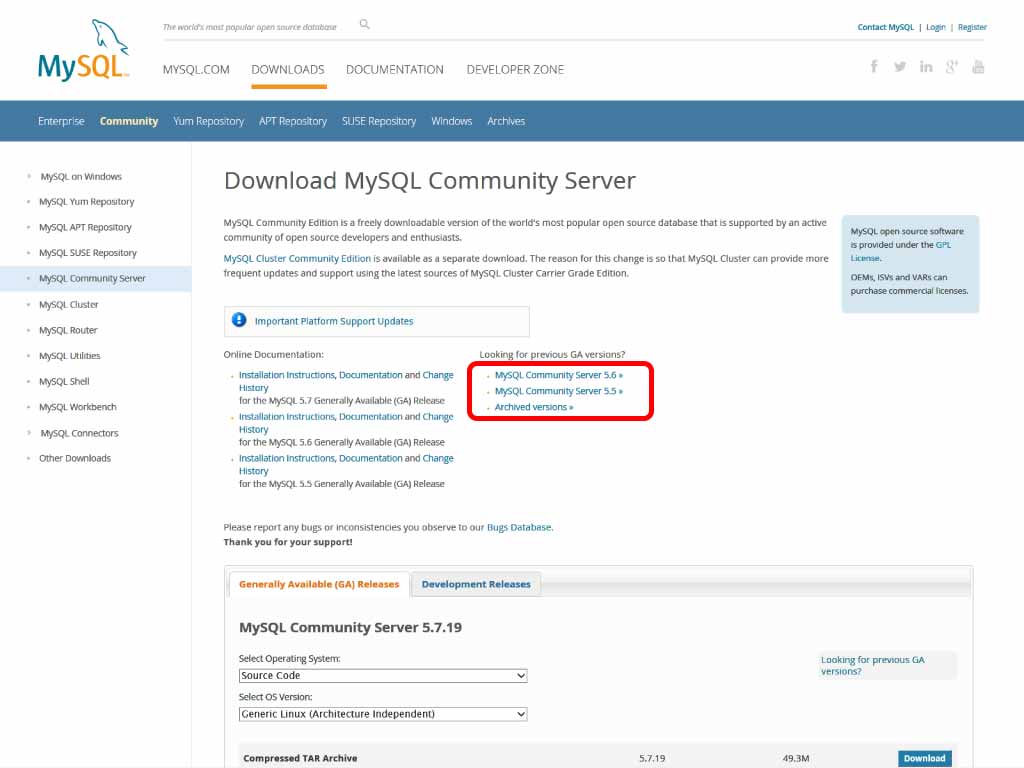This screenshot has width=1024, height=768.
Task: Open the DOCUMENTATION main menu
Action: coord(394,69)
